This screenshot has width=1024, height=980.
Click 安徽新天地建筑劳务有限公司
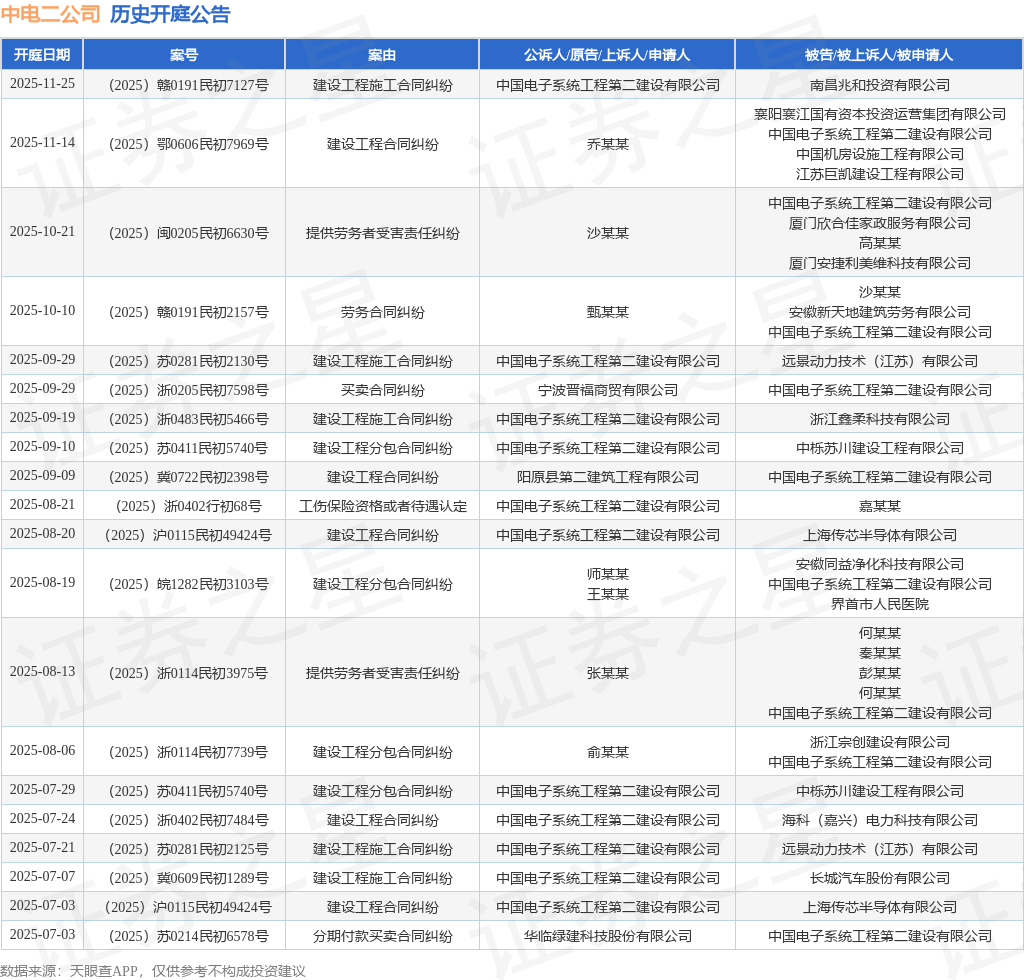click(880, 312)
